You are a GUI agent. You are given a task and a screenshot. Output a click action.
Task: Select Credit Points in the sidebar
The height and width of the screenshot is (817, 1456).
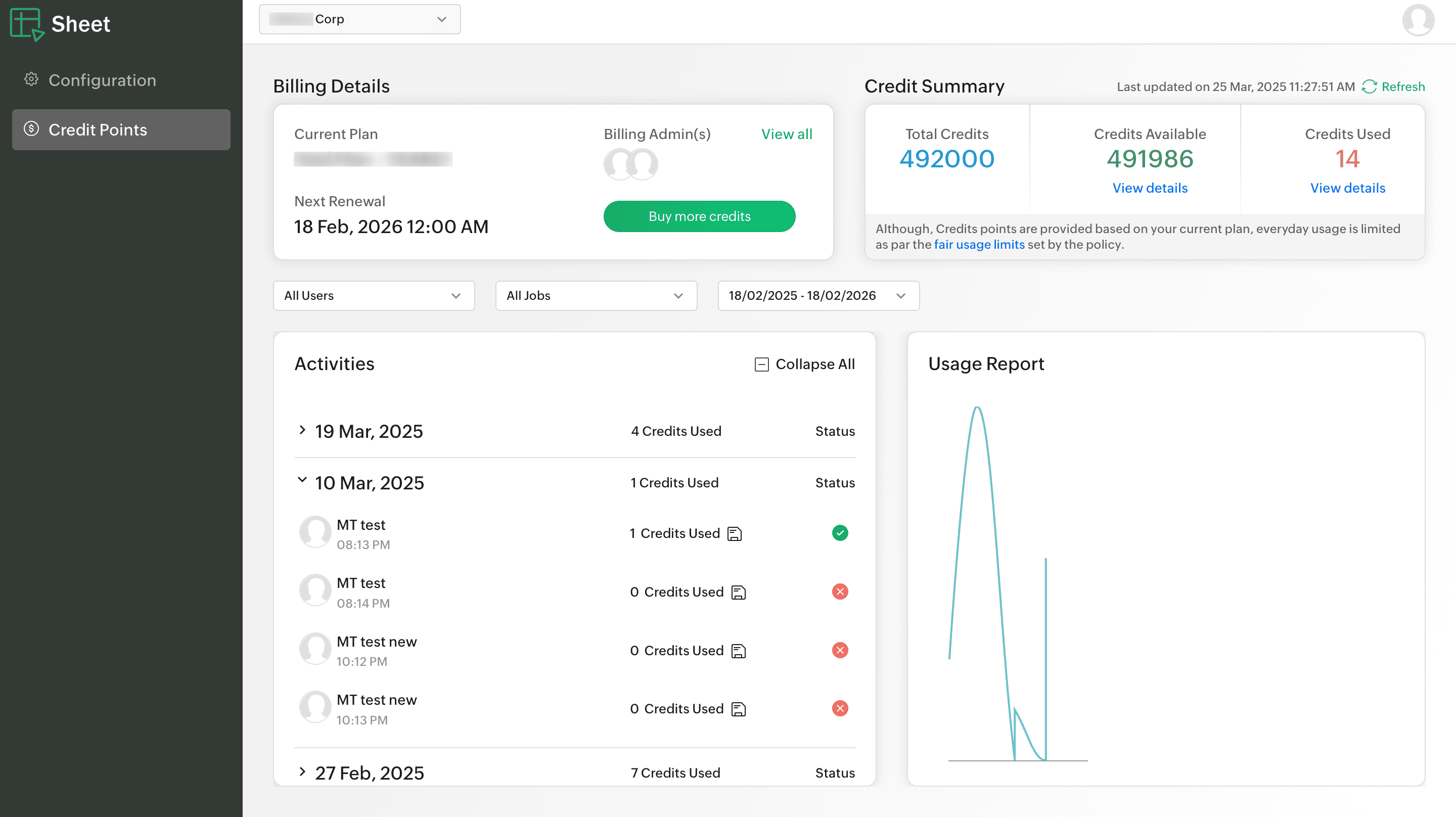[121, 129]
